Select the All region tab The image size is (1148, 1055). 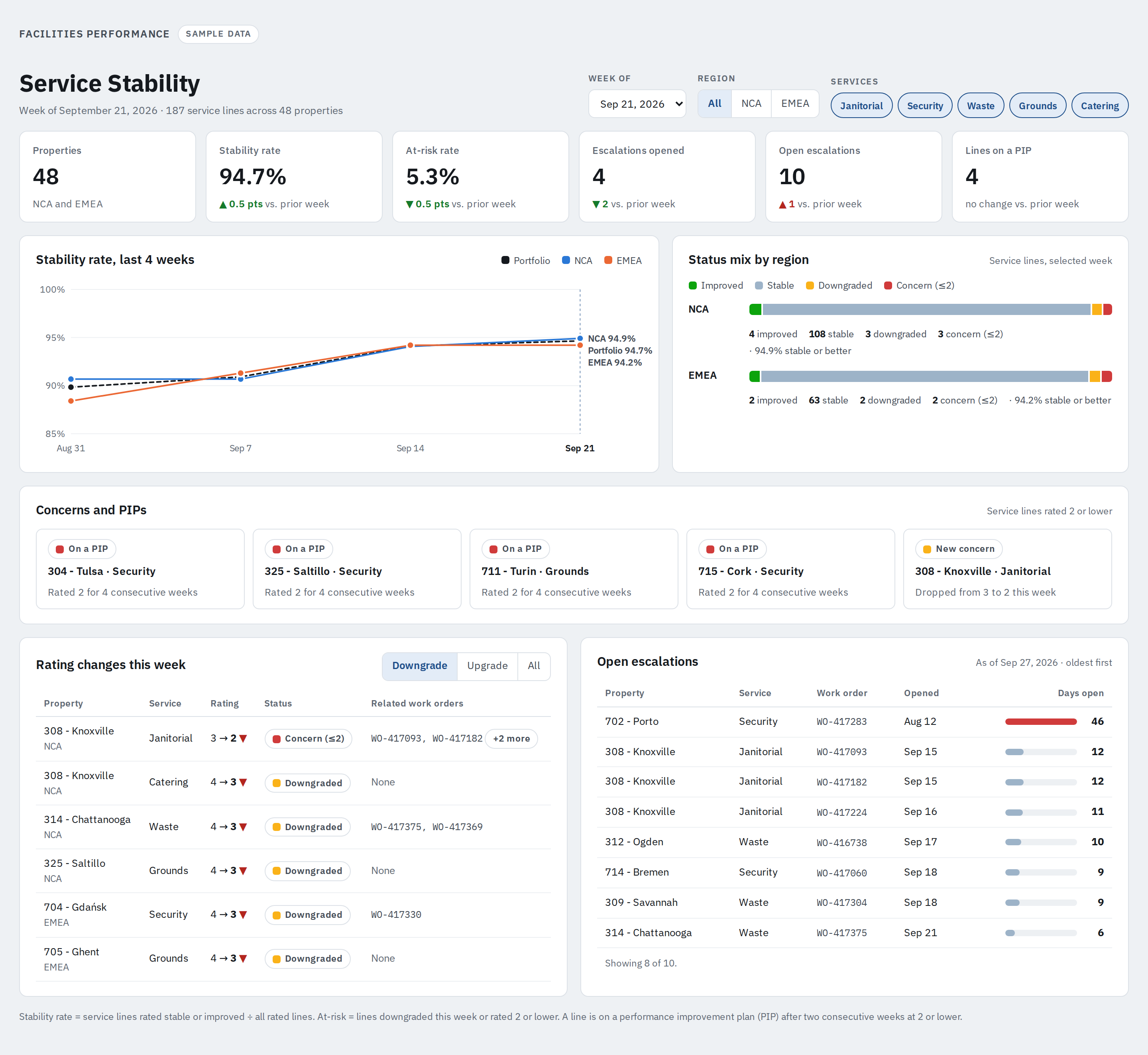point(714,104)
